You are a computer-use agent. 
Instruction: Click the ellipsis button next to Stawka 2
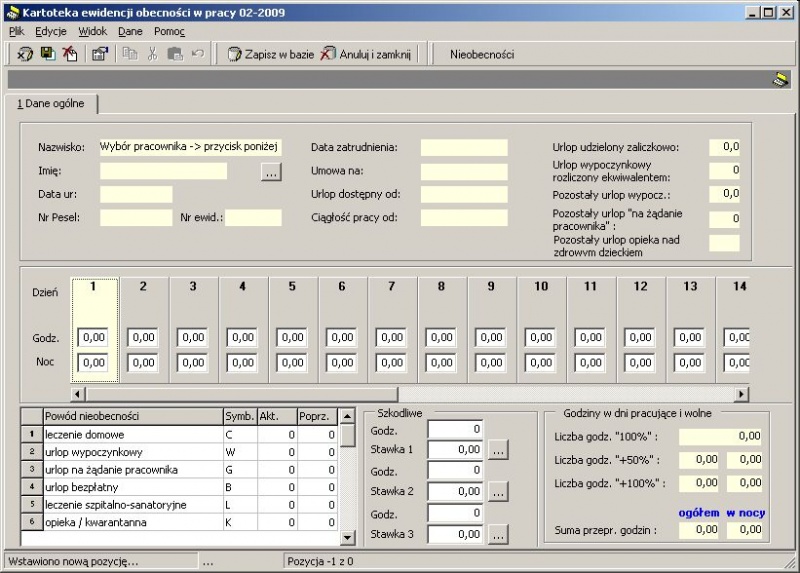(x=498, y=492)
